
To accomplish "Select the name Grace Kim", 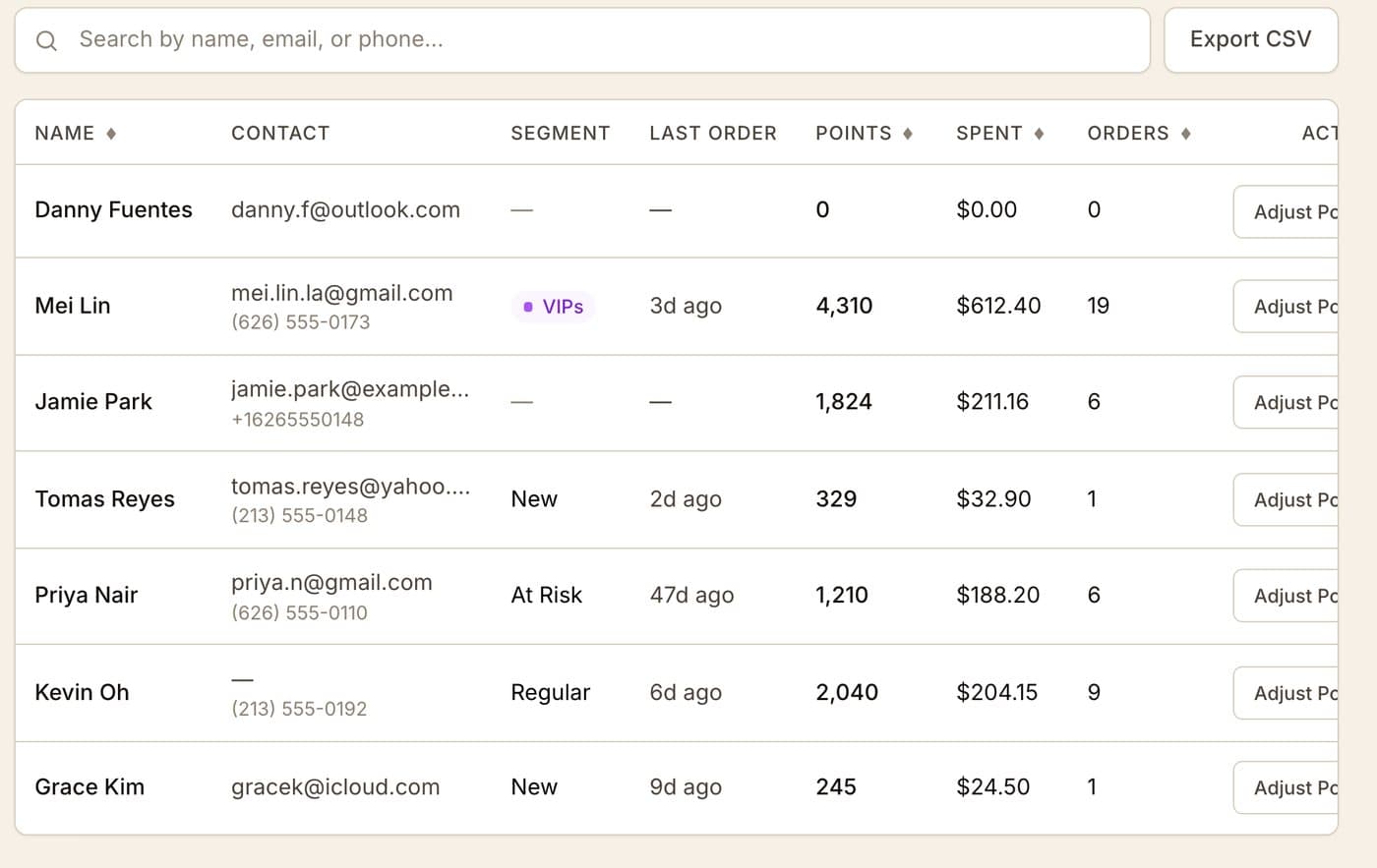I will (90, 786).
